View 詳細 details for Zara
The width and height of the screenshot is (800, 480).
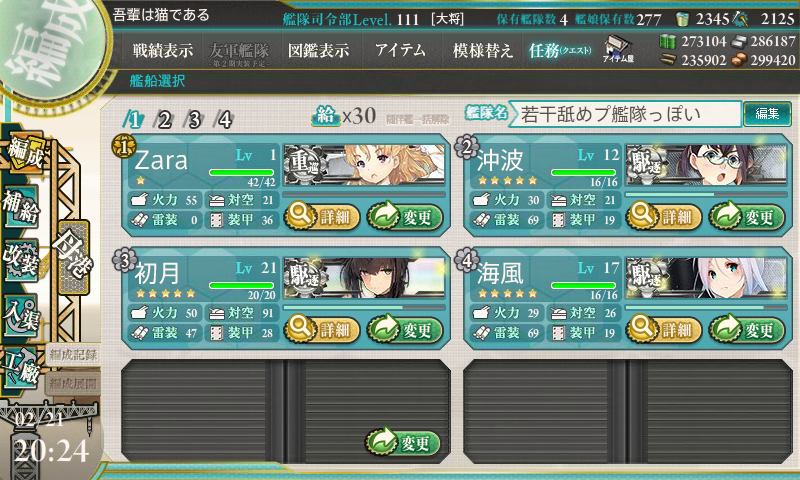coord(322,217)
